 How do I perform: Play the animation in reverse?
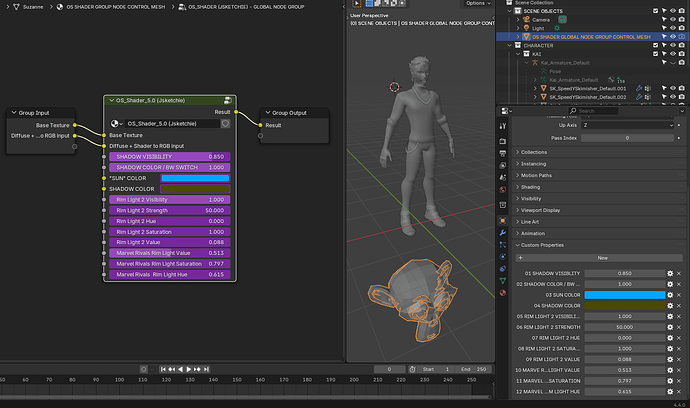(x=180, y=369)
